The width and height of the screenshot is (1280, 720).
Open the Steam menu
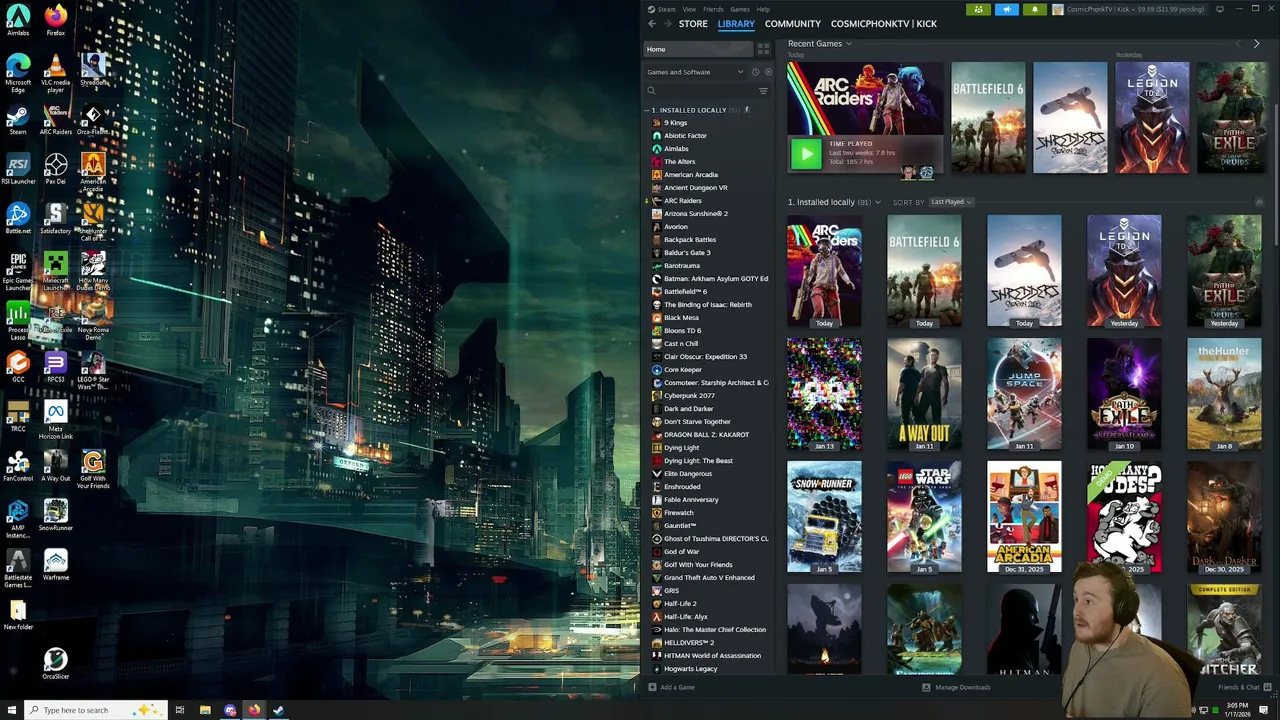666,9
